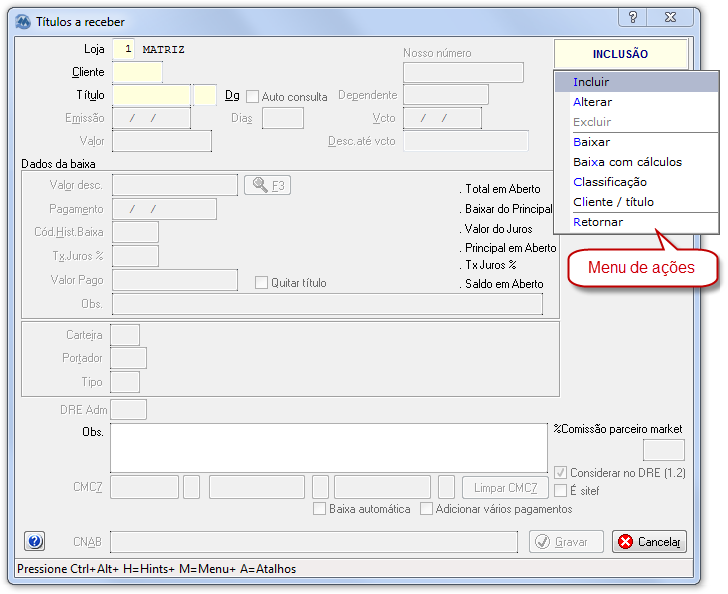
Task: Click the MATRIZ store name text
Action: tap(163, 49)
